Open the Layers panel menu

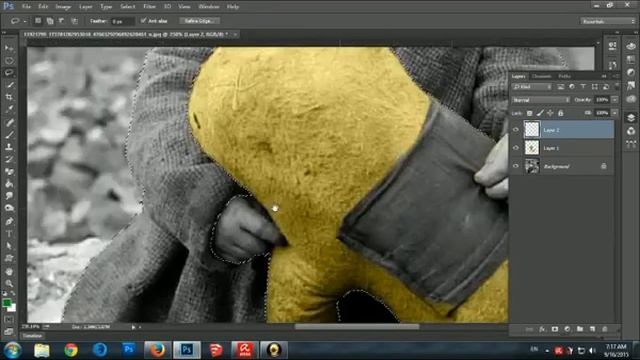[616, 76]
